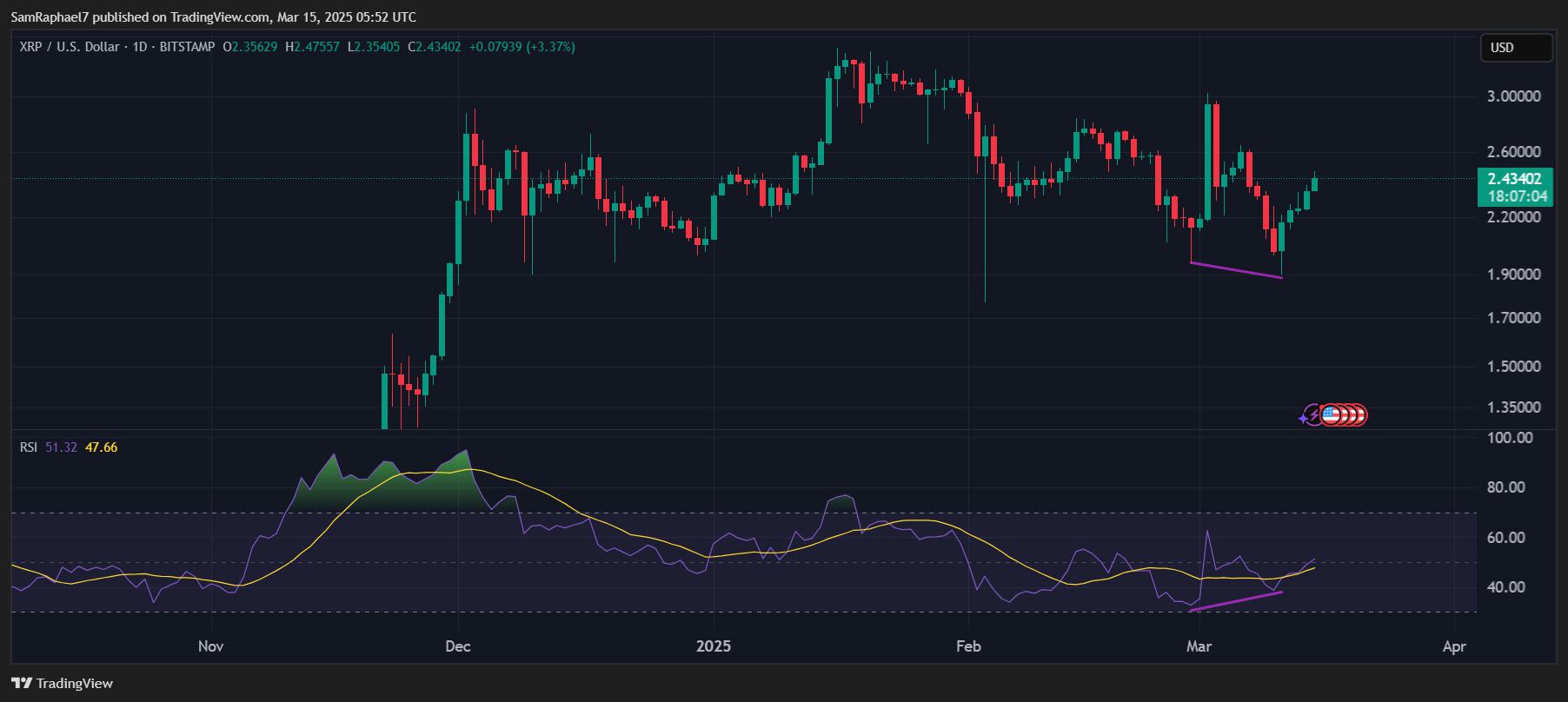Select the purple rising trendline on RSI pane
This screenshot has height=702, width=1568.
tap(1236, 601)
